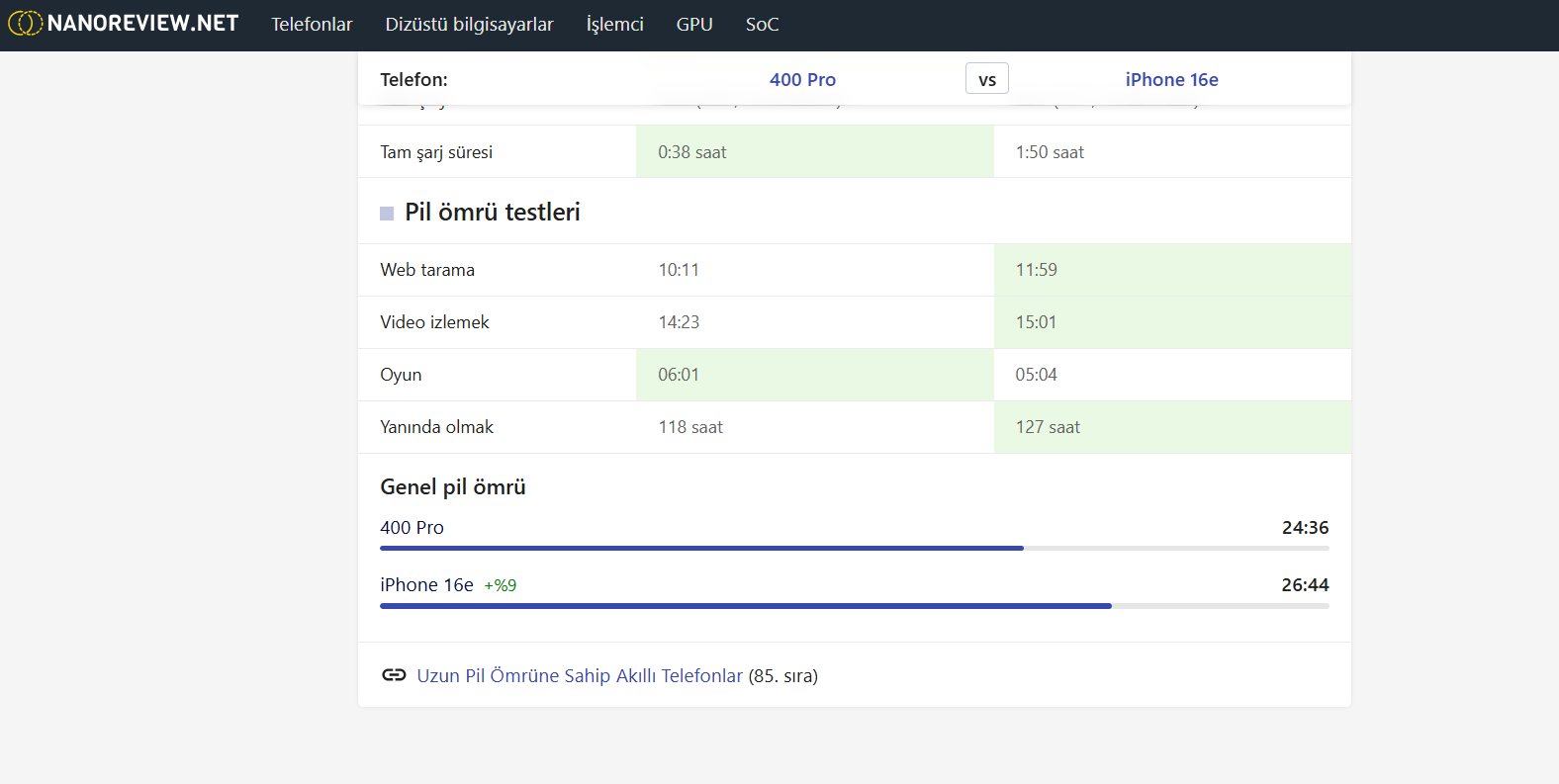The height and width of the screenshot is (784, 1559).
Task: Click the iPhone 16e battery life progress bar
Action: pyautogui.click(x=855, y=606)
